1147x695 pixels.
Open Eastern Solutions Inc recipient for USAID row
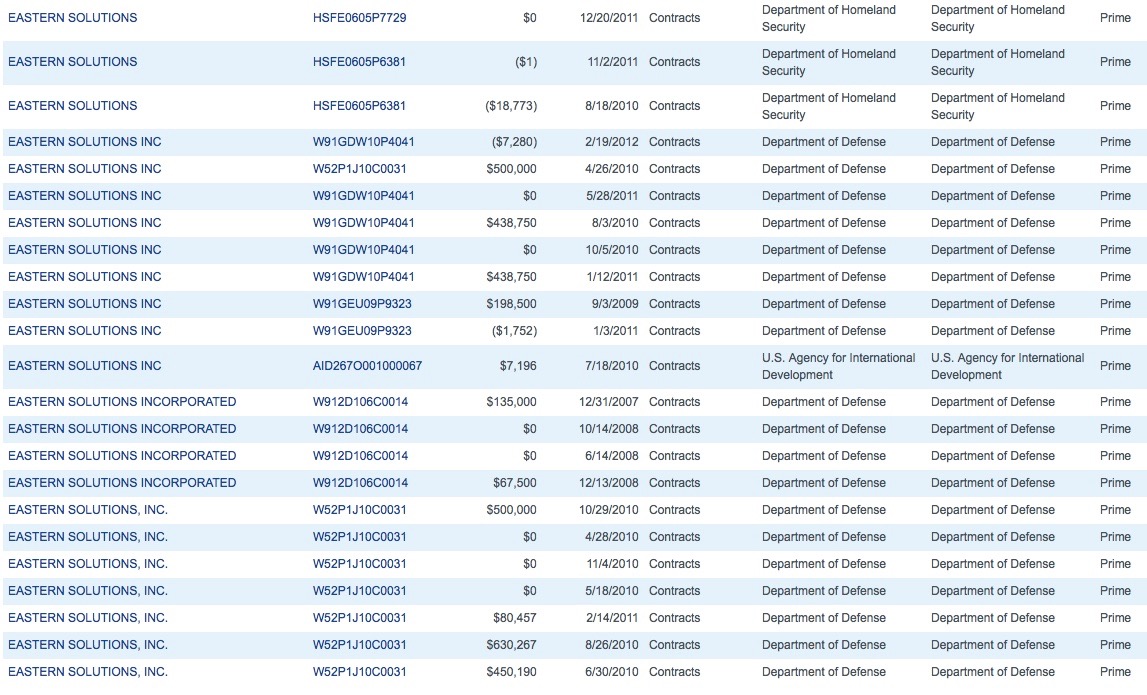[84, 366]
